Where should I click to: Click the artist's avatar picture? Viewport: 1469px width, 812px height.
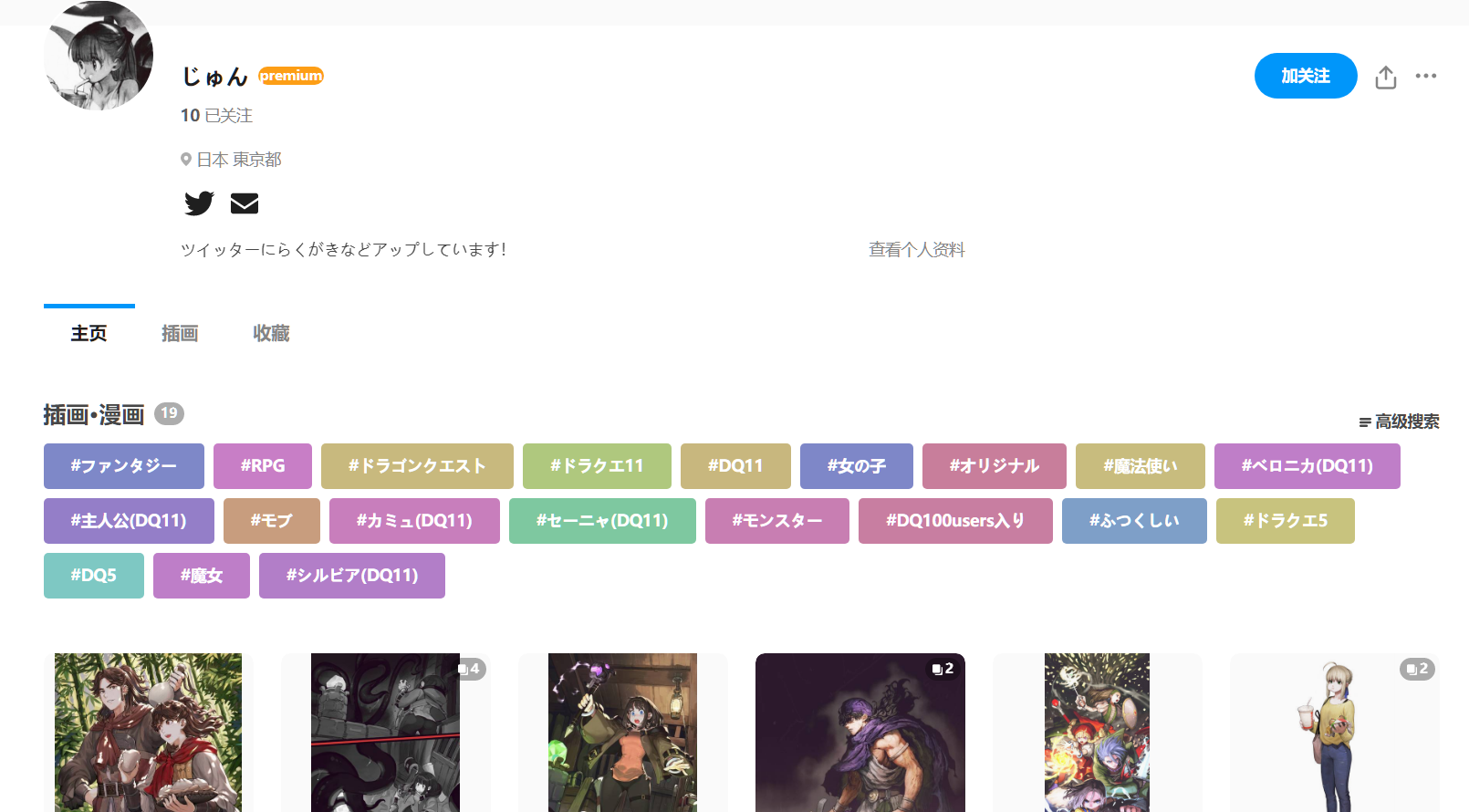coord(99,56)
